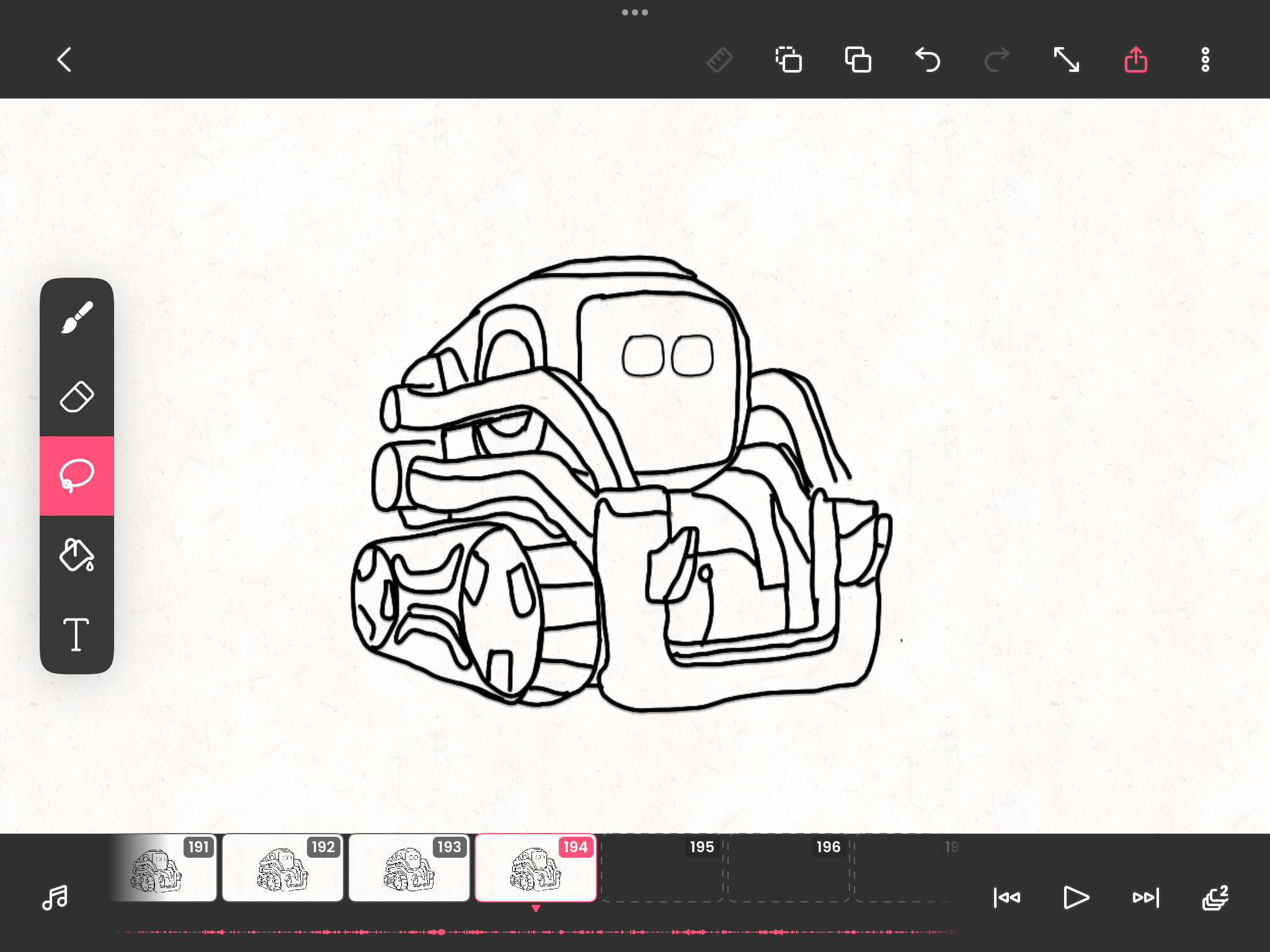Open the three-dot vertical more menu
Screen dimensions: 1270x952
pos(1206,60)
